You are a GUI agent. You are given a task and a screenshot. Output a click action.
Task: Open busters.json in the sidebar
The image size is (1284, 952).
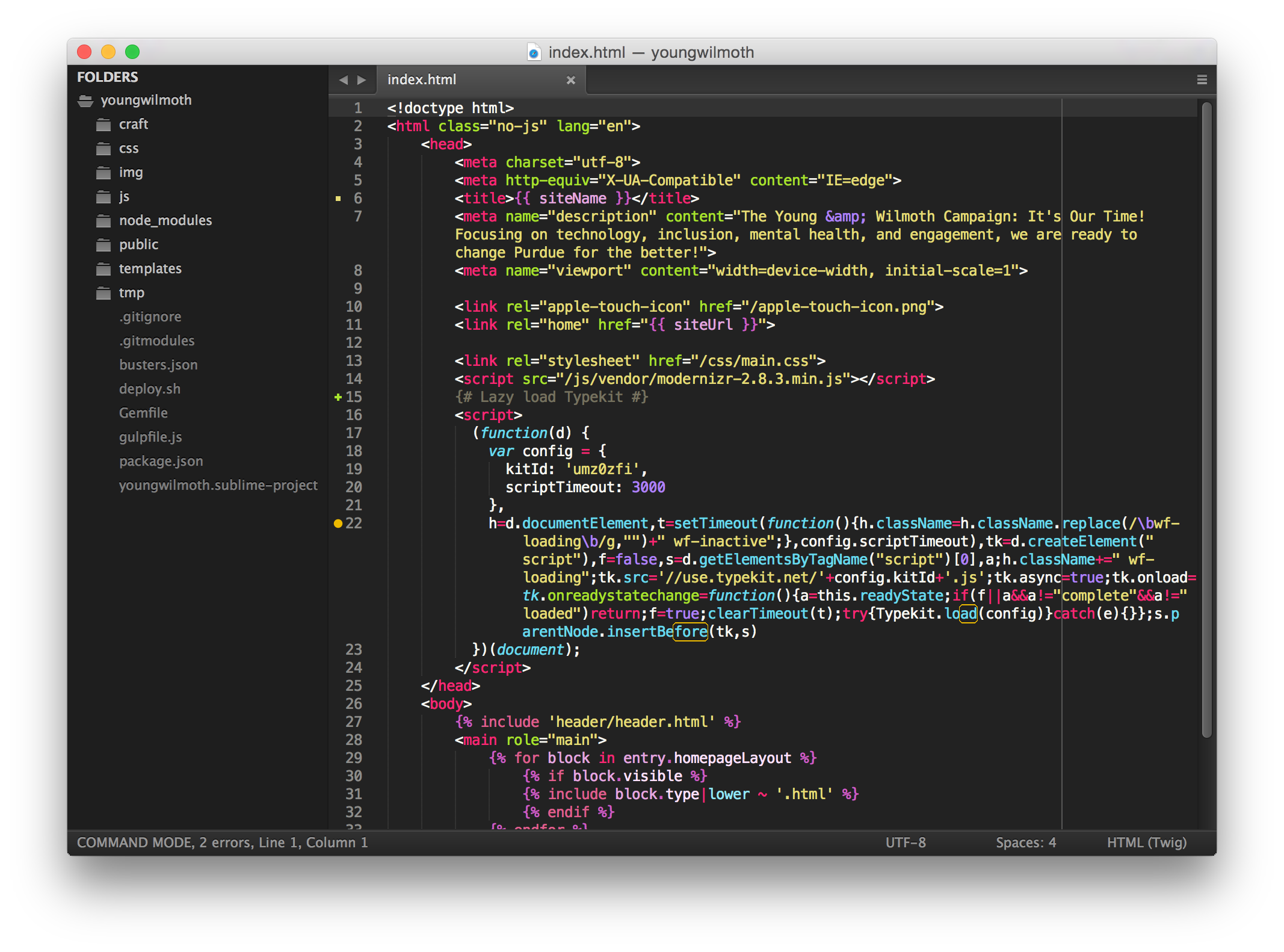[x=158, y=365]
